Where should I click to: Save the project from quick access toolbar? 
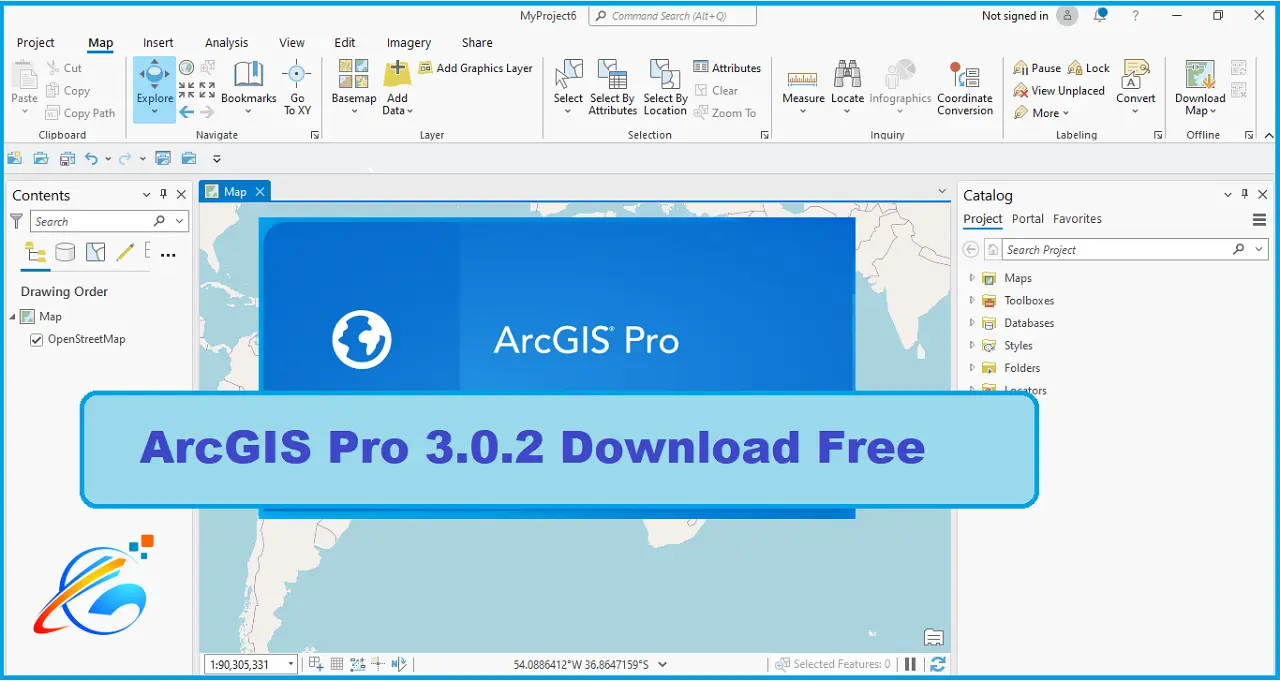66,158
